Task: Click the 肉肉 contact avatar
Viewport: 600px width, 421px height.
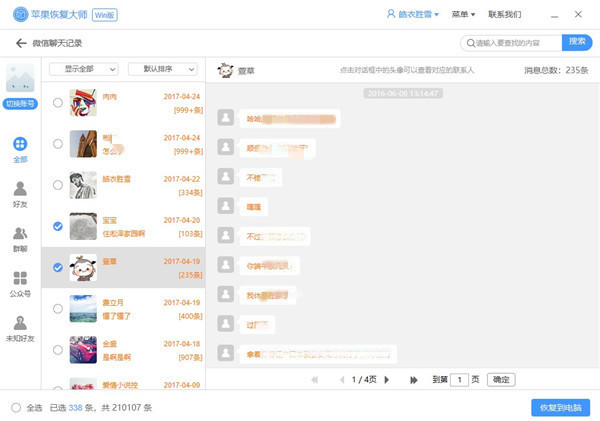Action: tap(83, 103)
